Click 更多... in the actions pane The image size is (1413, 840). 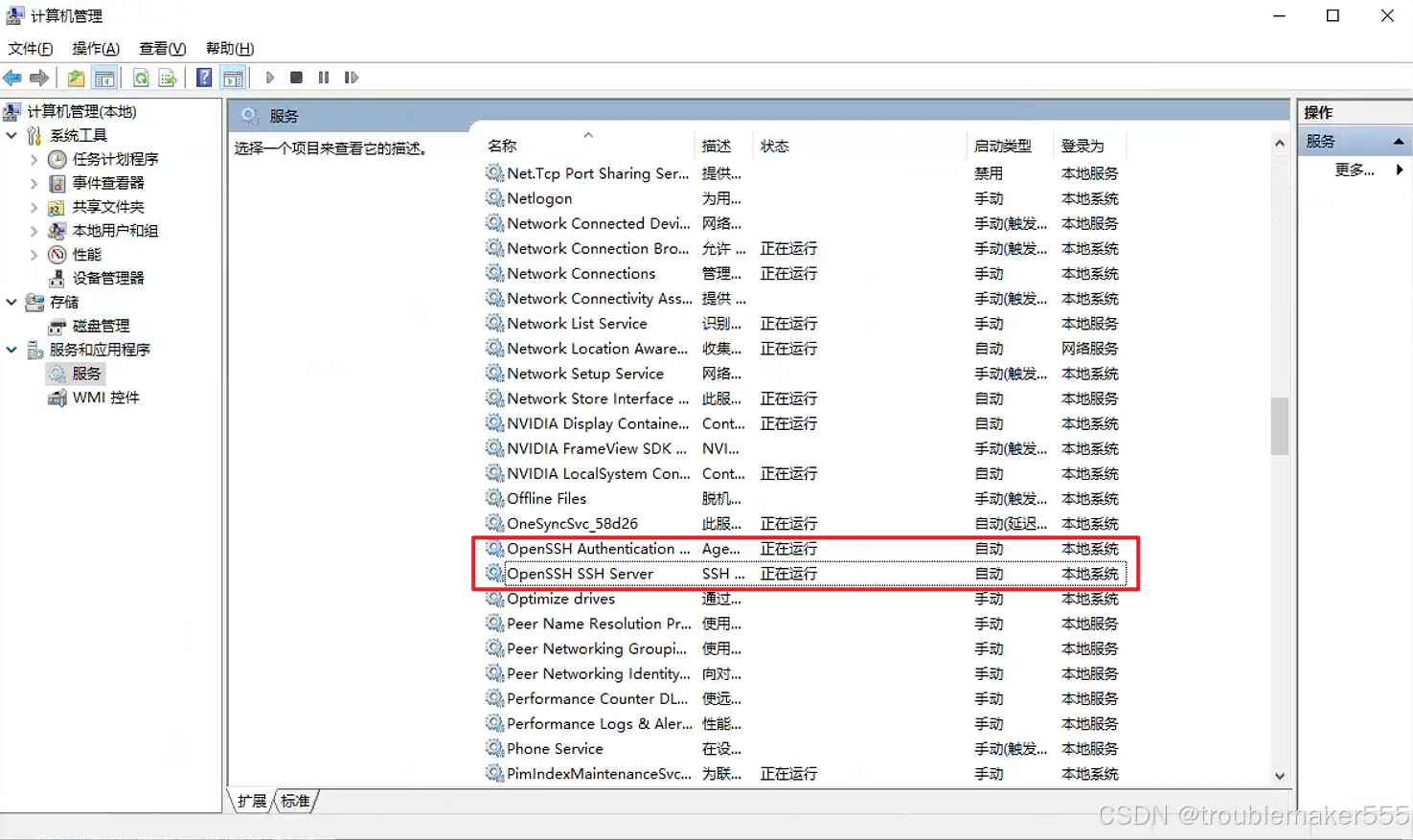coord(1355,170)
